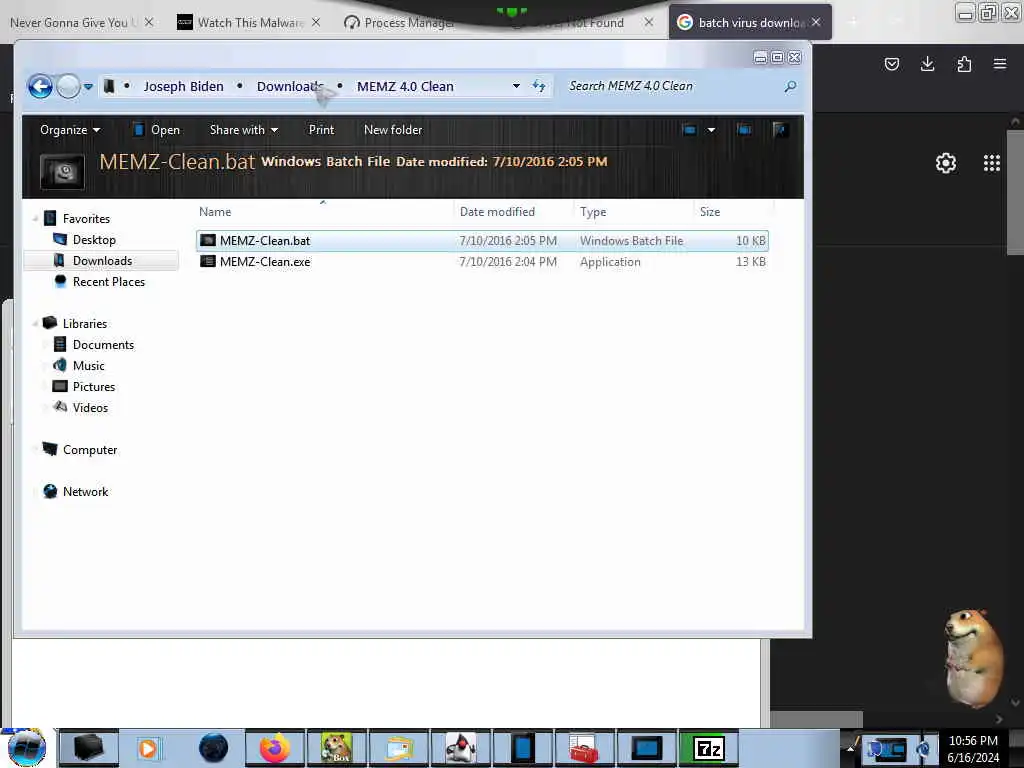Screen dimensions: 1024x768
Task: Select Network in the navigation pane
Action: click(86, 492)
